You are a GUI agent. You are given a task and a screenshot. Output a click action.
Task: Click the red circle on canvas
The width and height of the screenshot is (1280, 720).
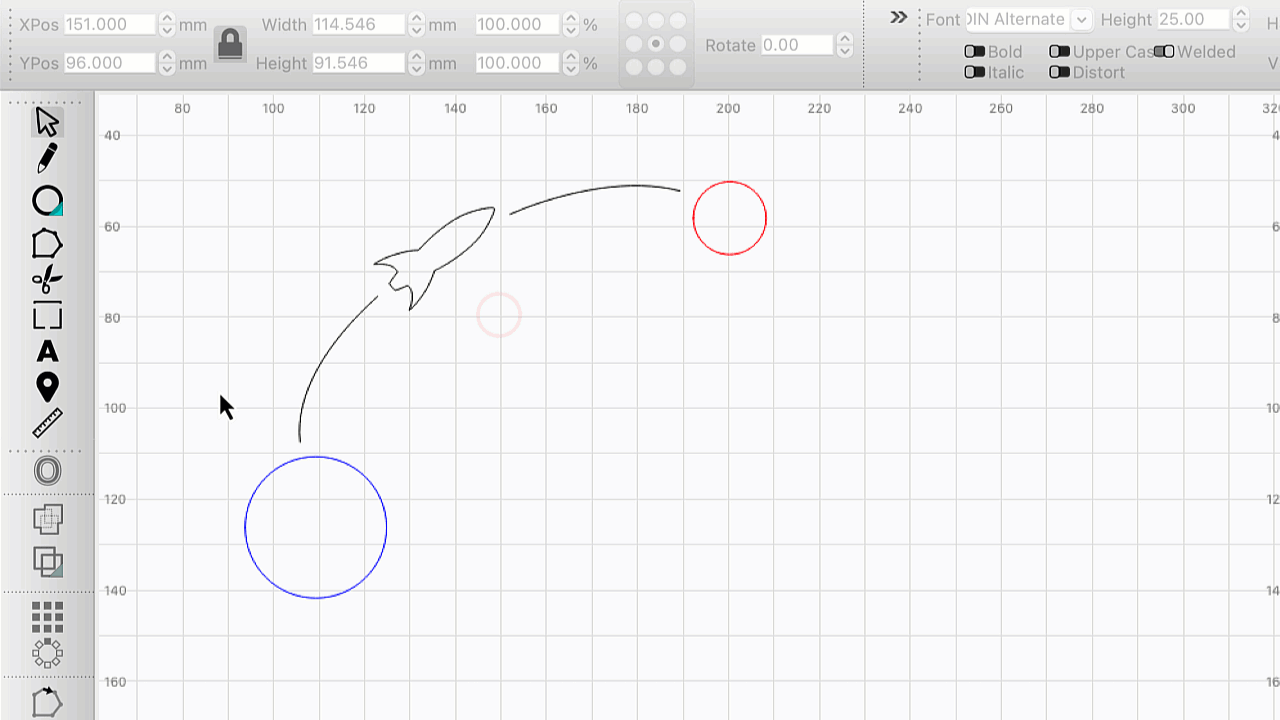click(766, 218)
